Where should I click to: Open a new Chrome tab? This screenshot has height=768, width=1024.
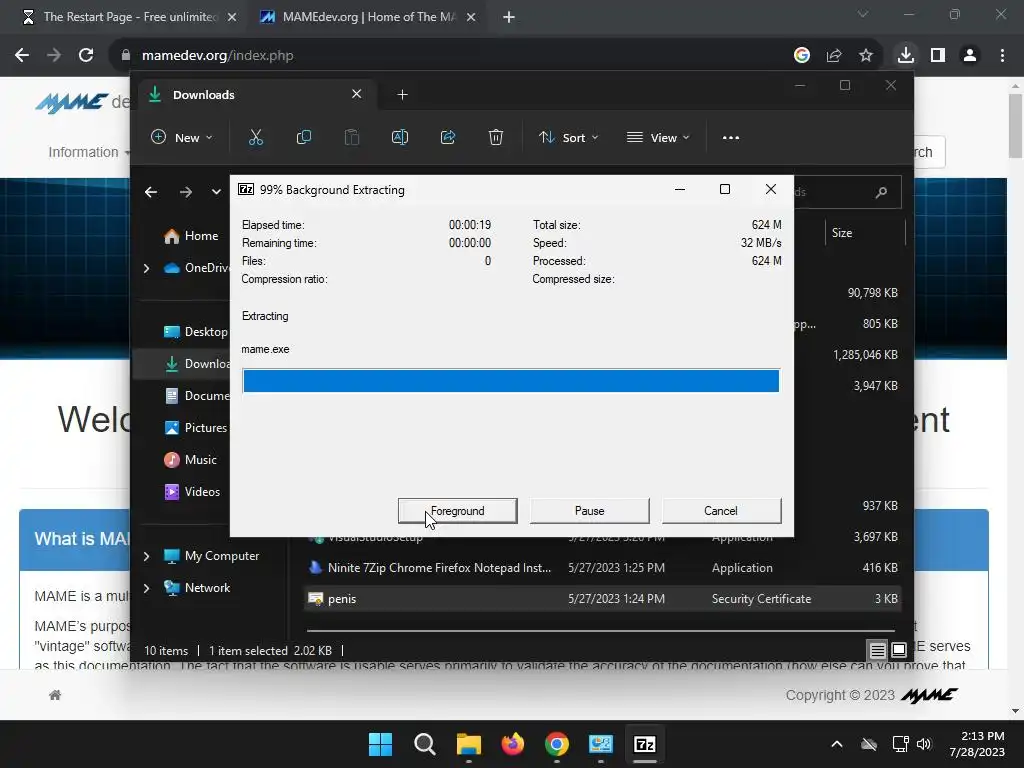(509, 17)
